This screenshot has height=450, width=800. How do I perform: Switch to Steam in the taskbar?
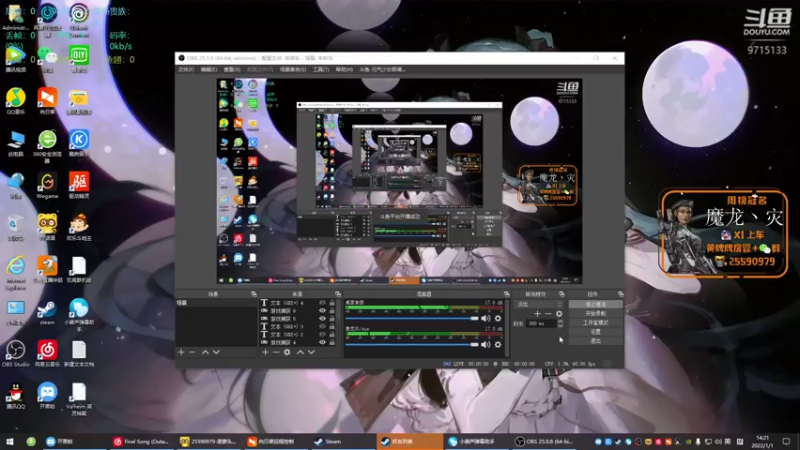tap(342, 442)
